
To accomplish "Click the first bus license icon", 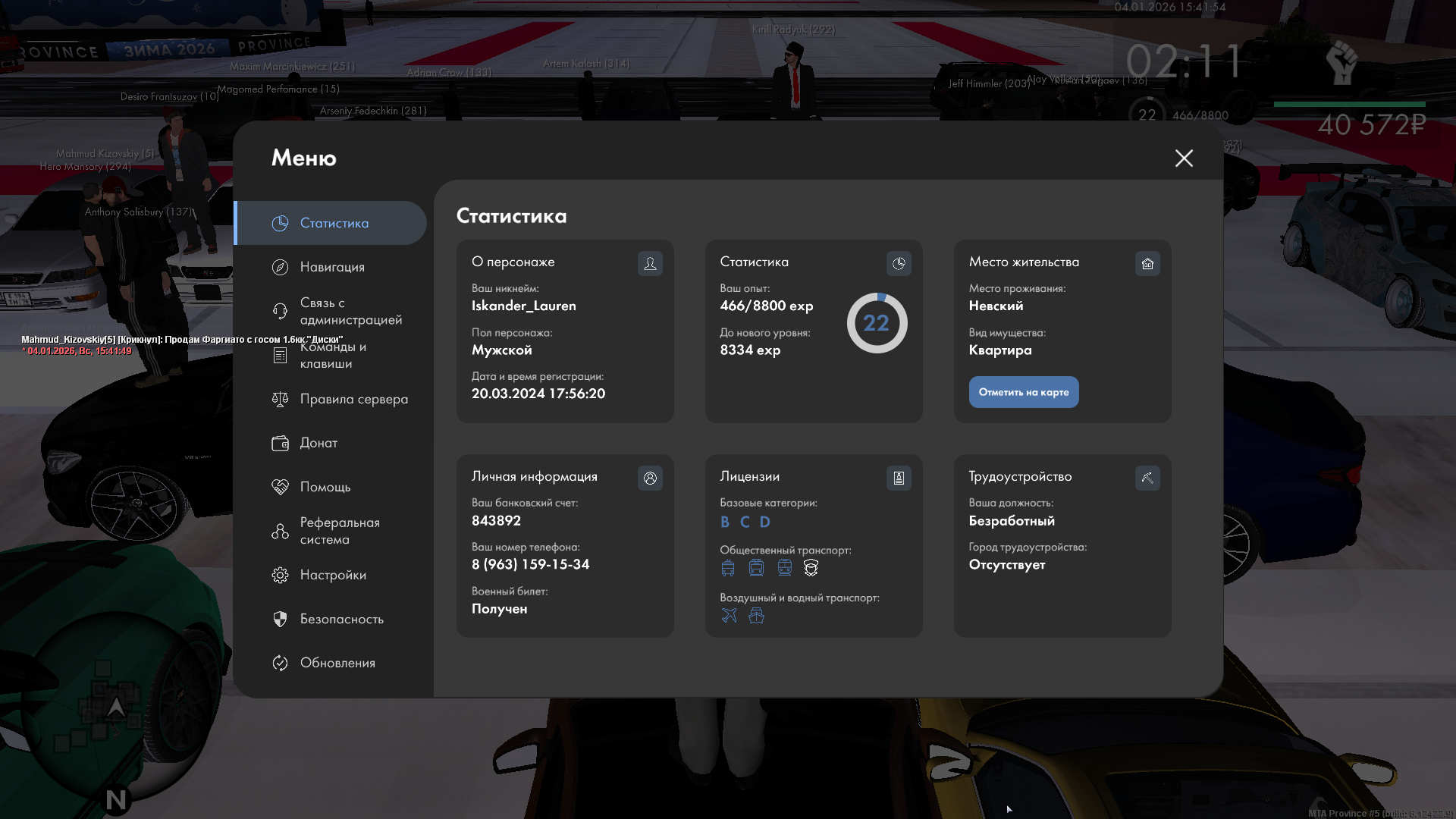I will (728, 567).
